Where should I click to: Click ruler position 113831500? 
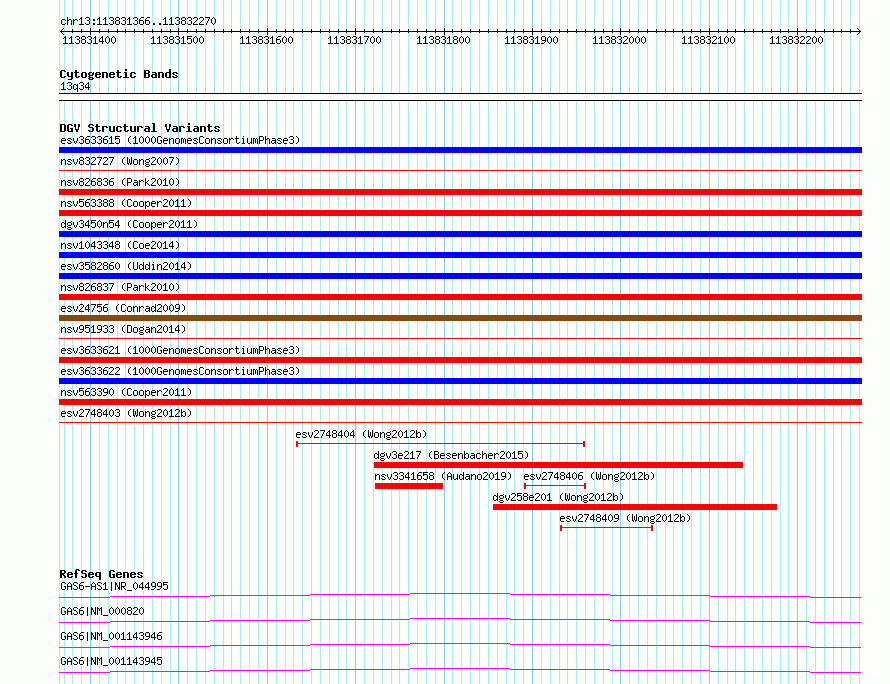[177, 40]
